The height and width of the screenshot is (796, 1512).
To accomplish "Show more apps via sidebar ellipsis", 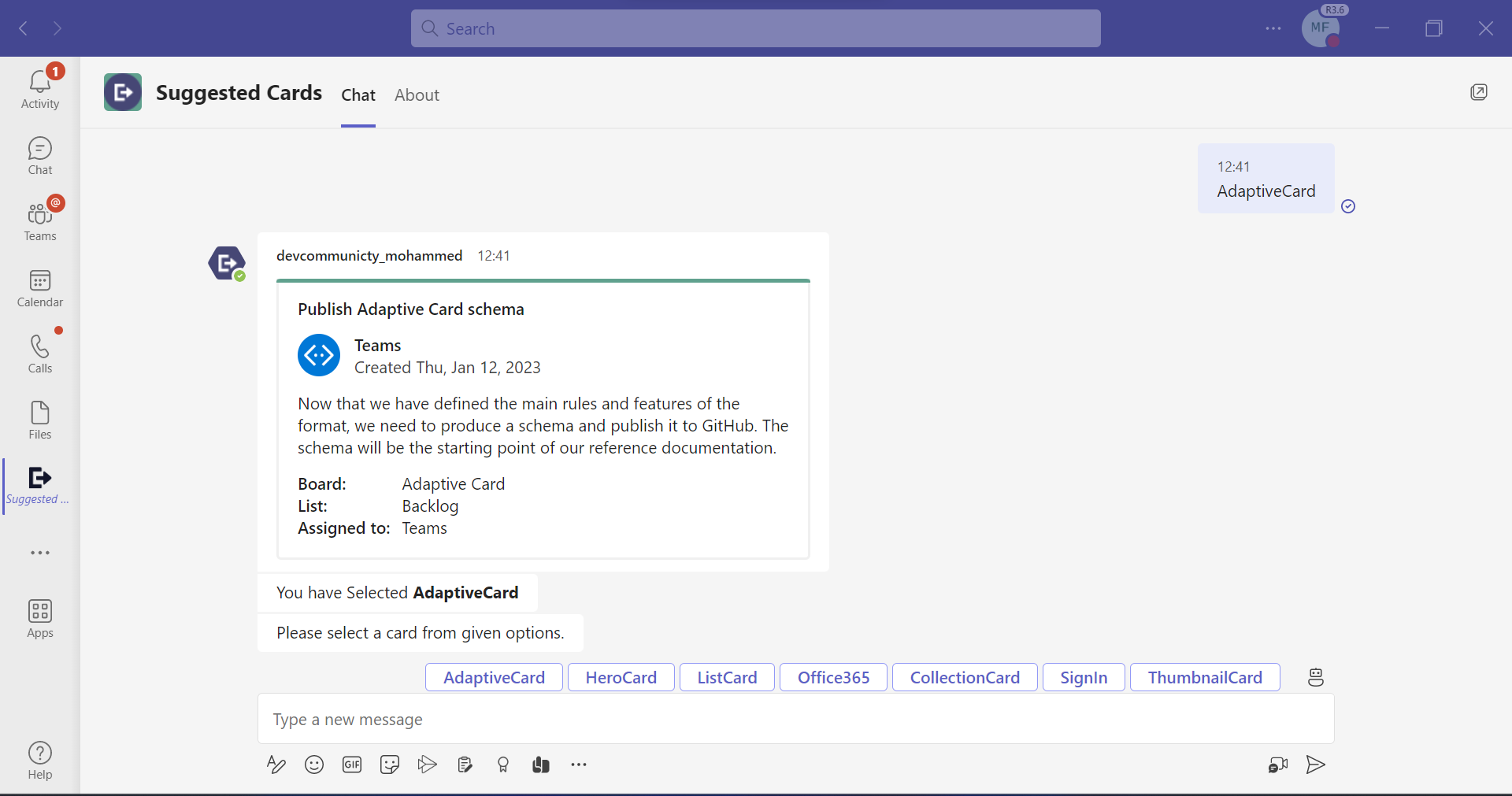I will click(x=40, y=553).
